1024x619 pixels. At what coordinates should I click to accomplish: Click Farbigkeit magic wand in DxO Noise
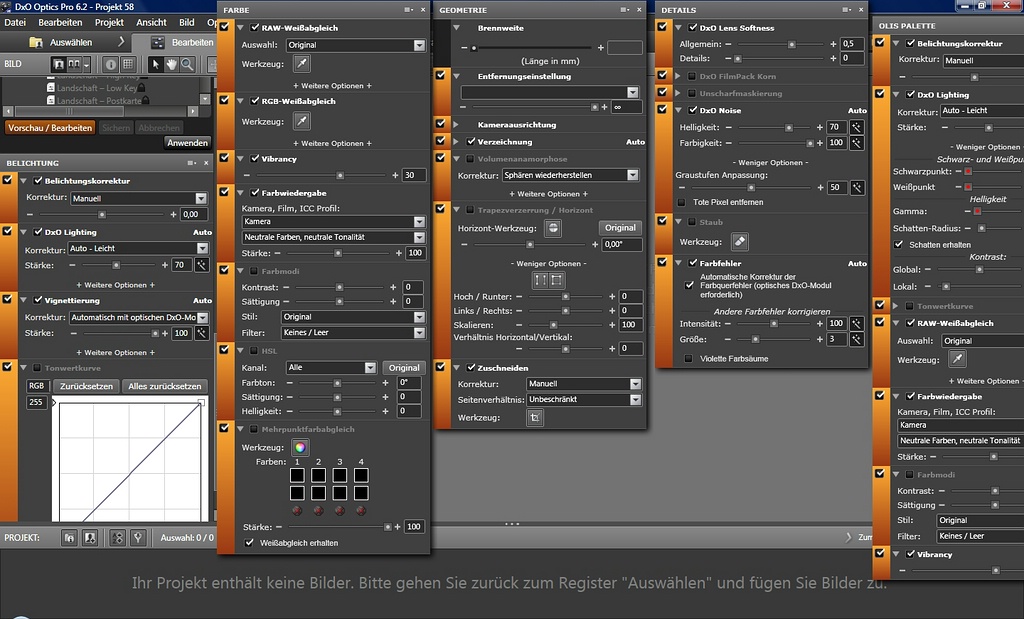856,142
